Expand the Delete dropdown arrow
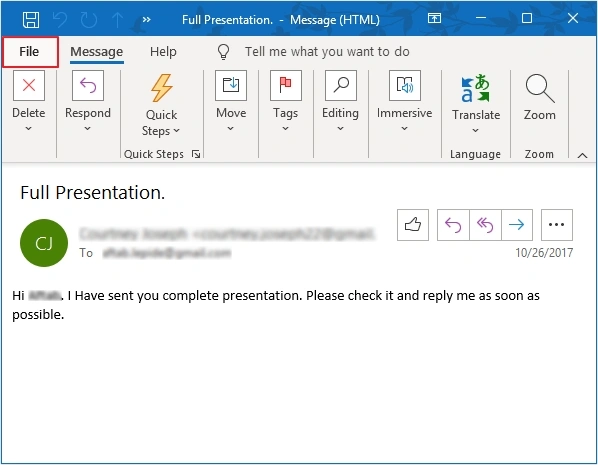The image size is (598, 465). tap(29, 129)
